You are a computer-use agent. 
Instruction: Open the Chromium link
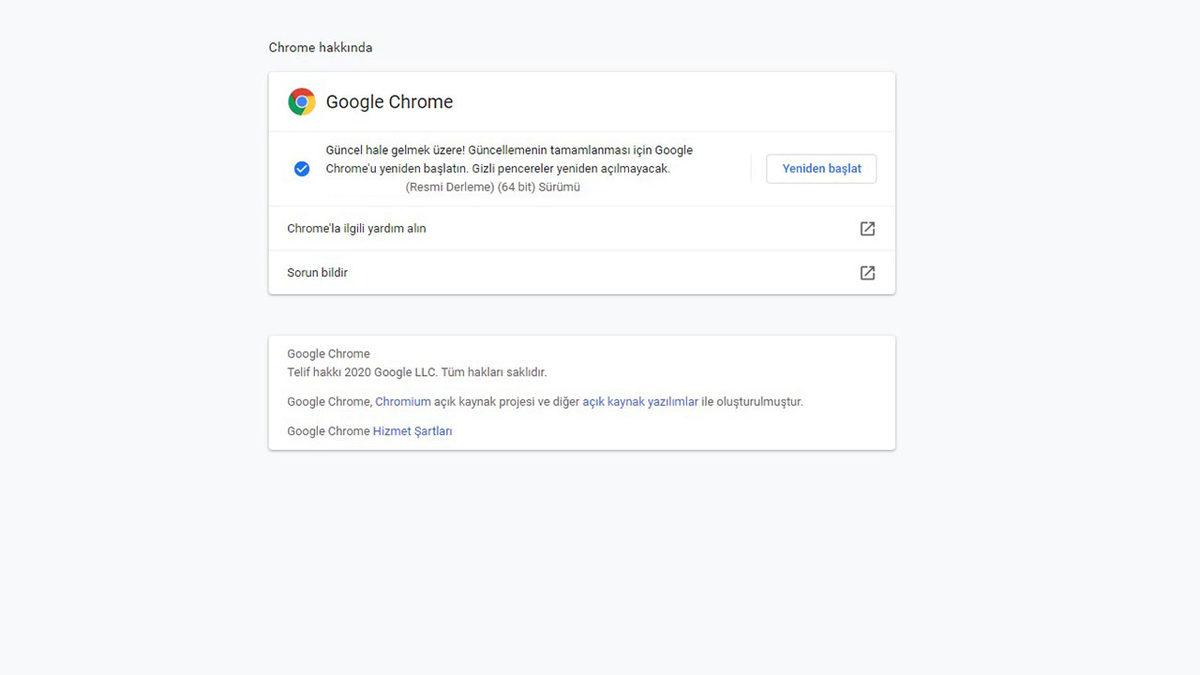click(403, 402)
